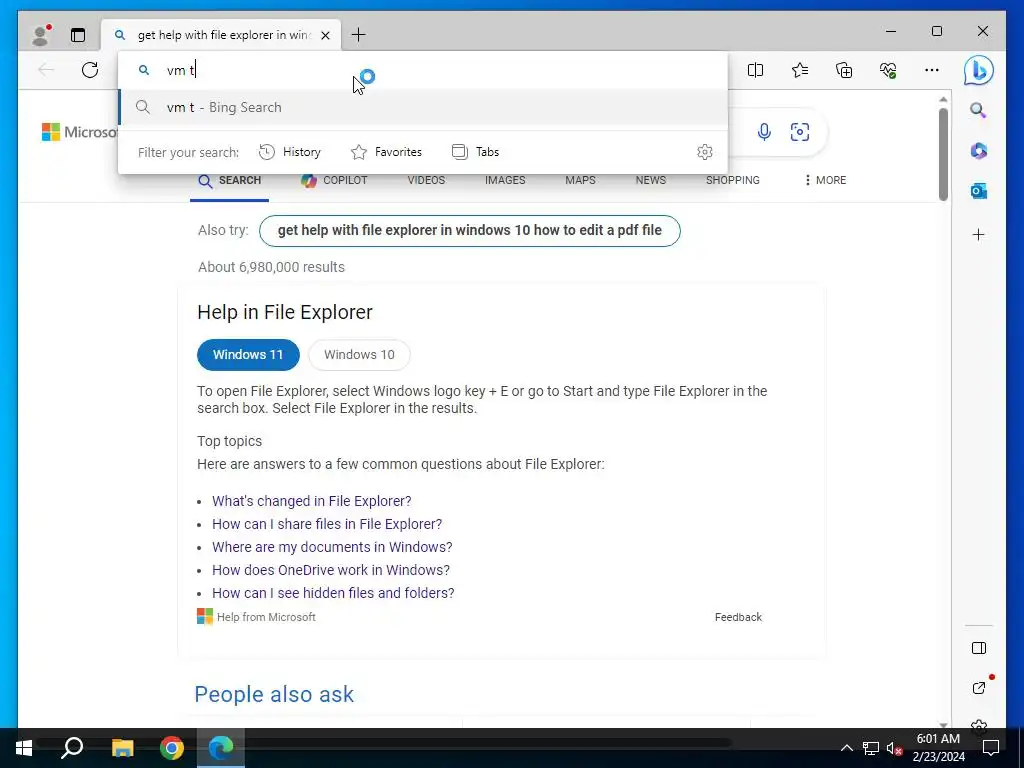Click 'About 6,980,000 results' text

271,267
